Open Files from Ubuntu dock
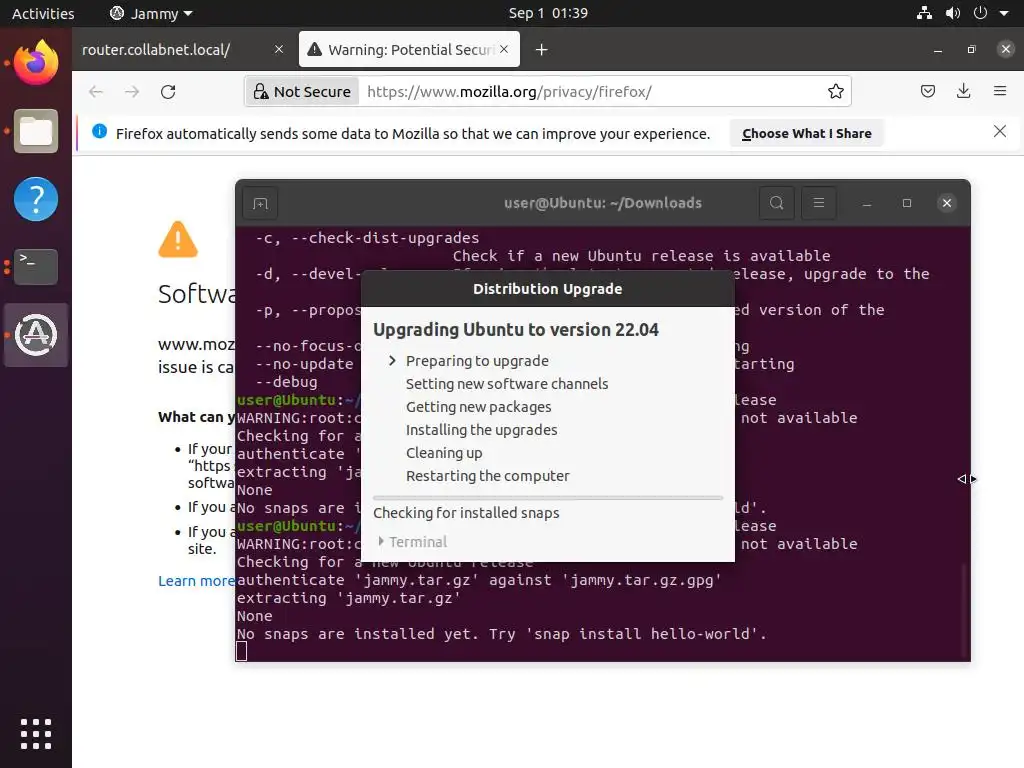 click(36, 131)
